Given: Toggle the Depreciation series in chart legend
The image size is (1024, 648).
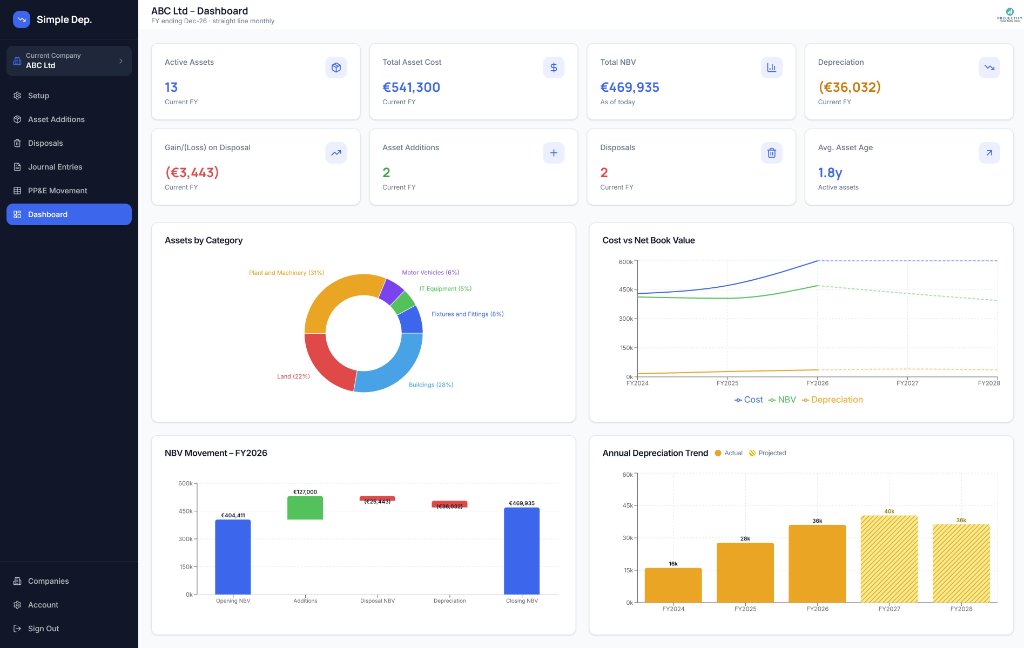Looking at the screenshot, I should click(x=833, y=400).
